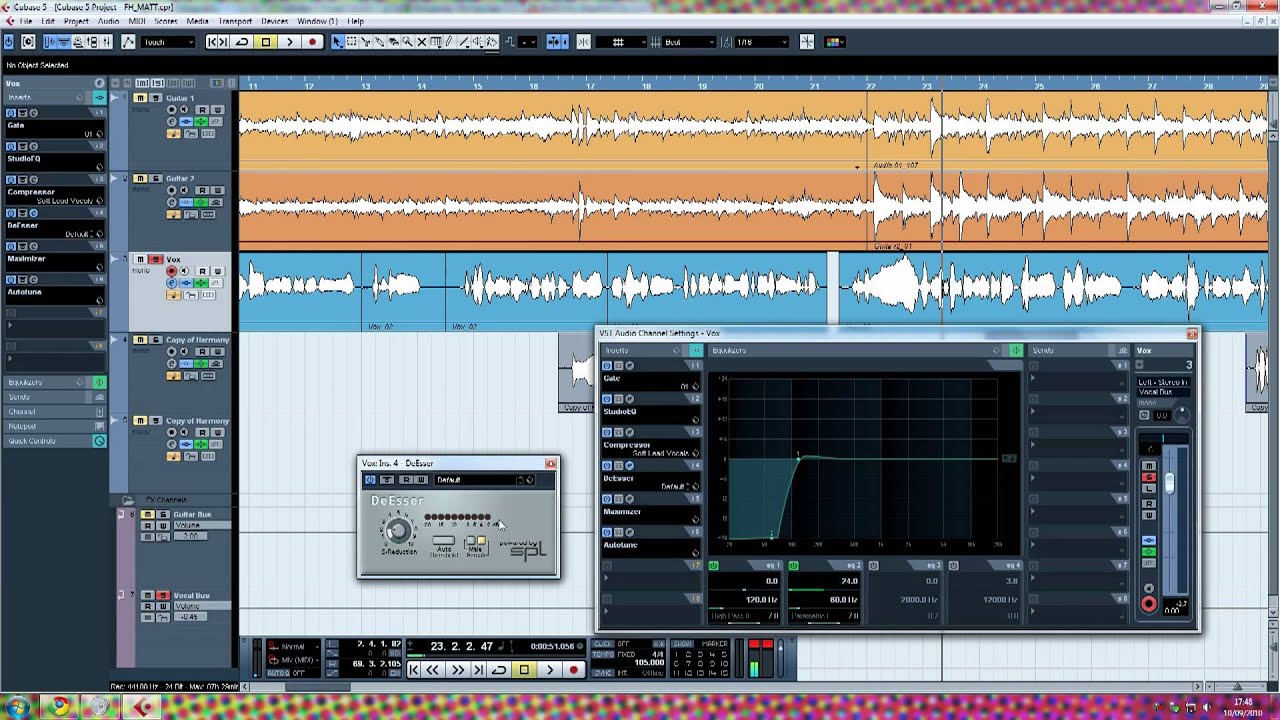This screenshot has width=1280, height=720.
Task: Toggle the DeEsser plugin power button
Action: 370,480
